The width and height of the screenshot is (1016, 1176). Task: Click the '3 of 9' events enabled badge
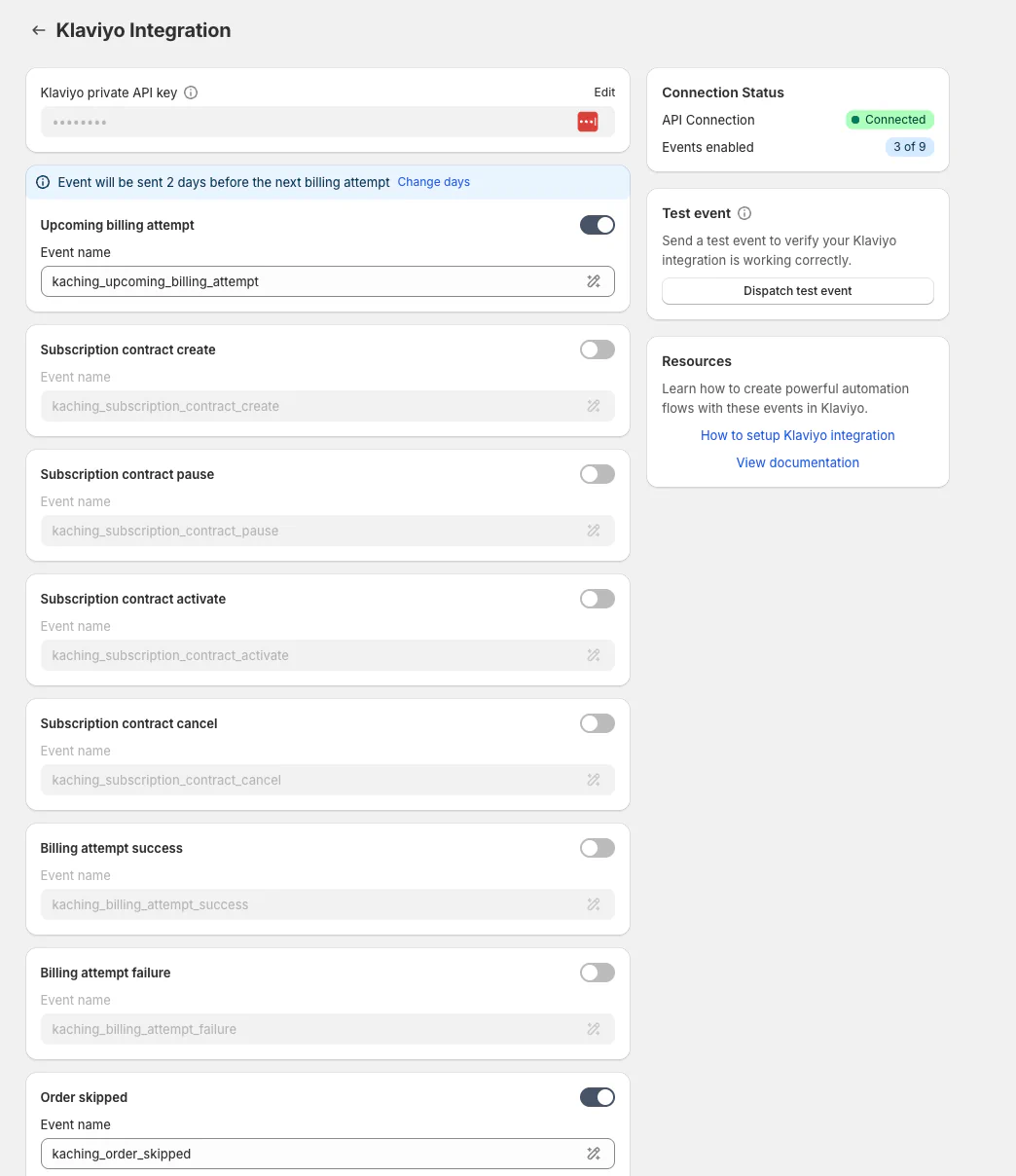(910, 147)
